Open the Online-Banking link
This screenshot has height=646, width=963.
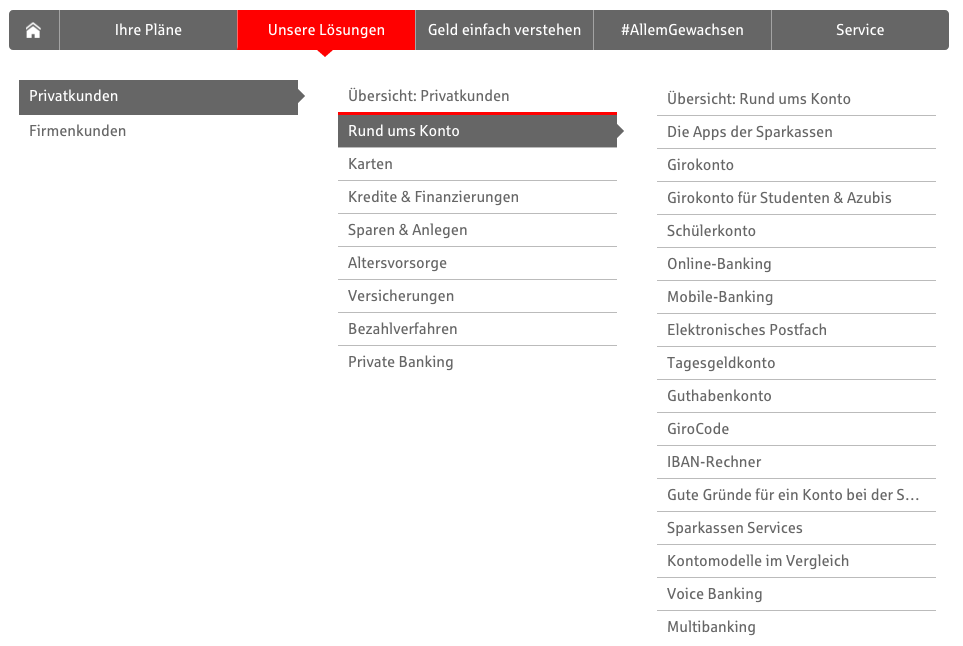tap(797, 264)
